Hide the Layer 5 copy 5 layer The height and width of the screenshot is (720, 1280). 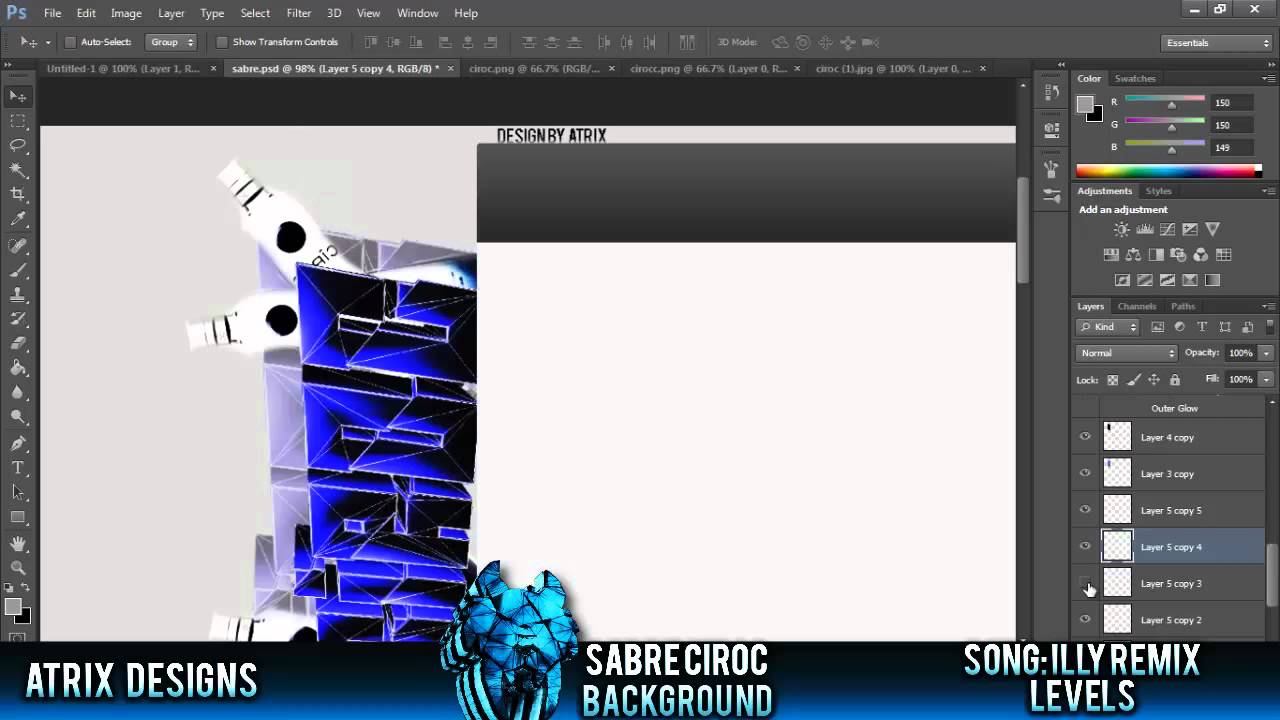coord(1085,510)
